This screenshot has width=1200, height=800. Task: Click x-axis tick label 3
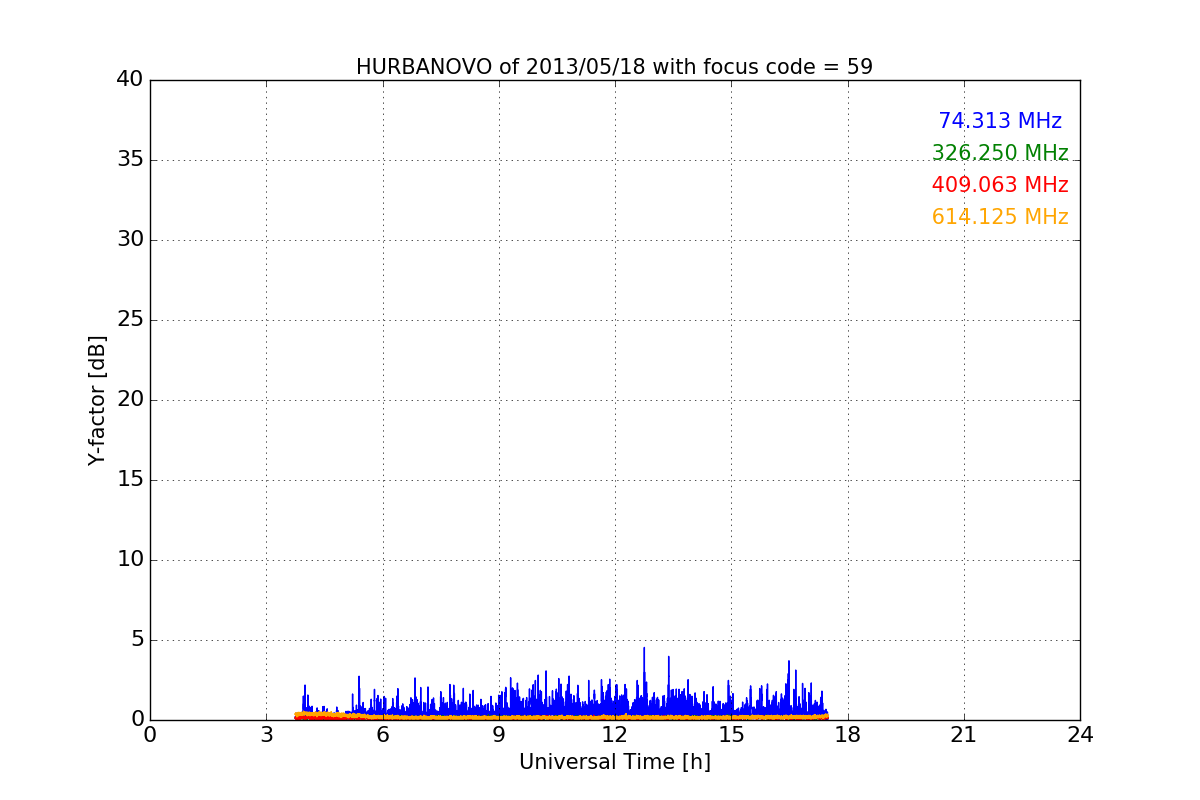click(x=266, y=735)
